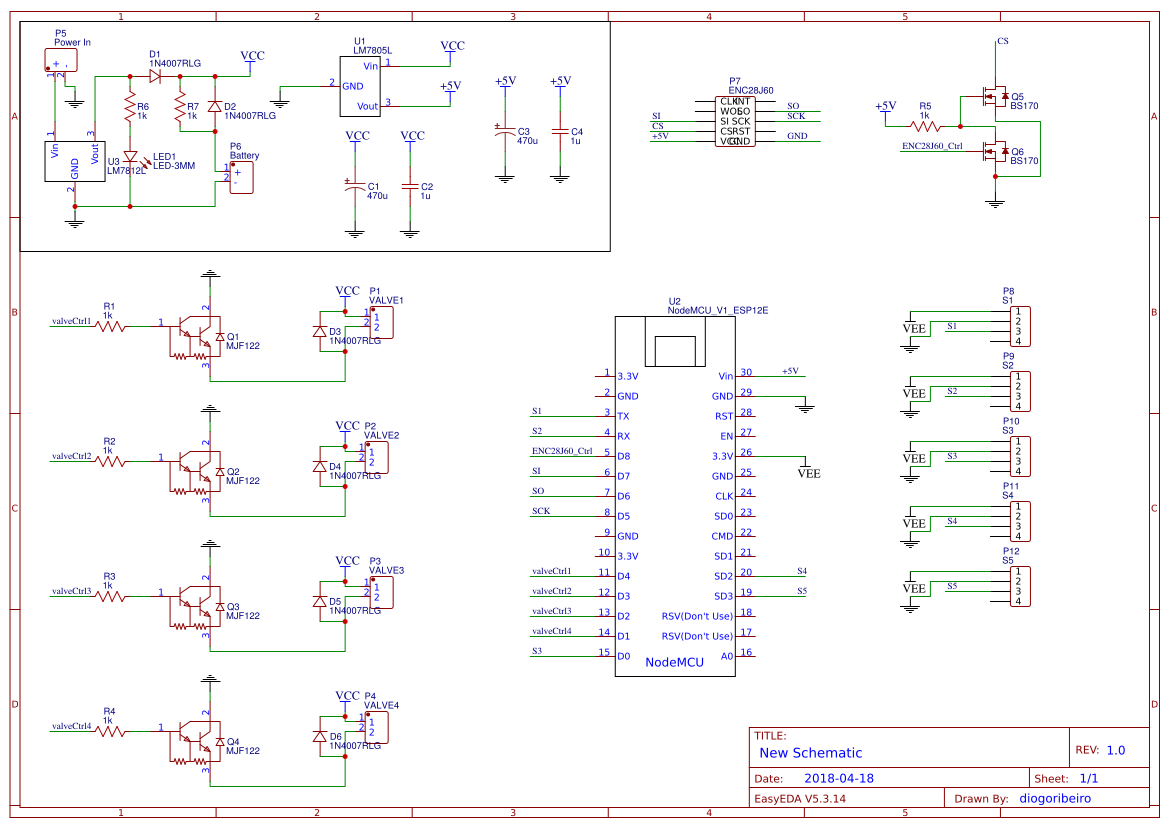1171x828 pixels.
Task: Click the valveCtrl3 net label near R3
Action: (x=71, y=591)
